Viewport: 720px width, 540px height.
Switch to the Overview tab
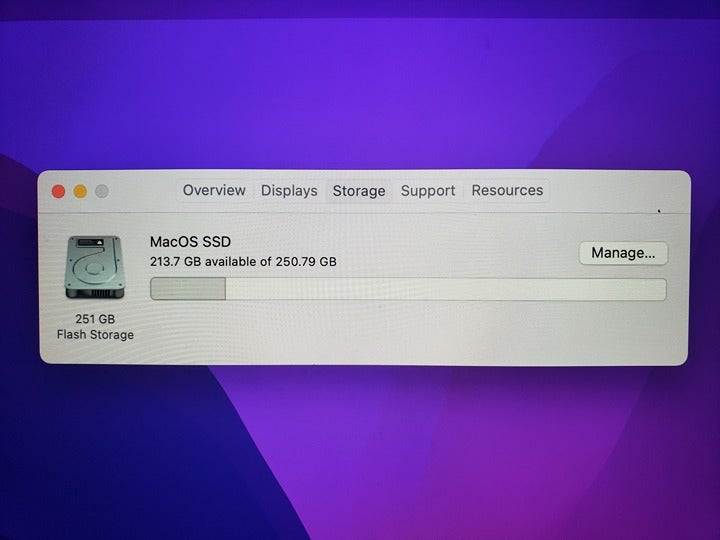point(214,190)
